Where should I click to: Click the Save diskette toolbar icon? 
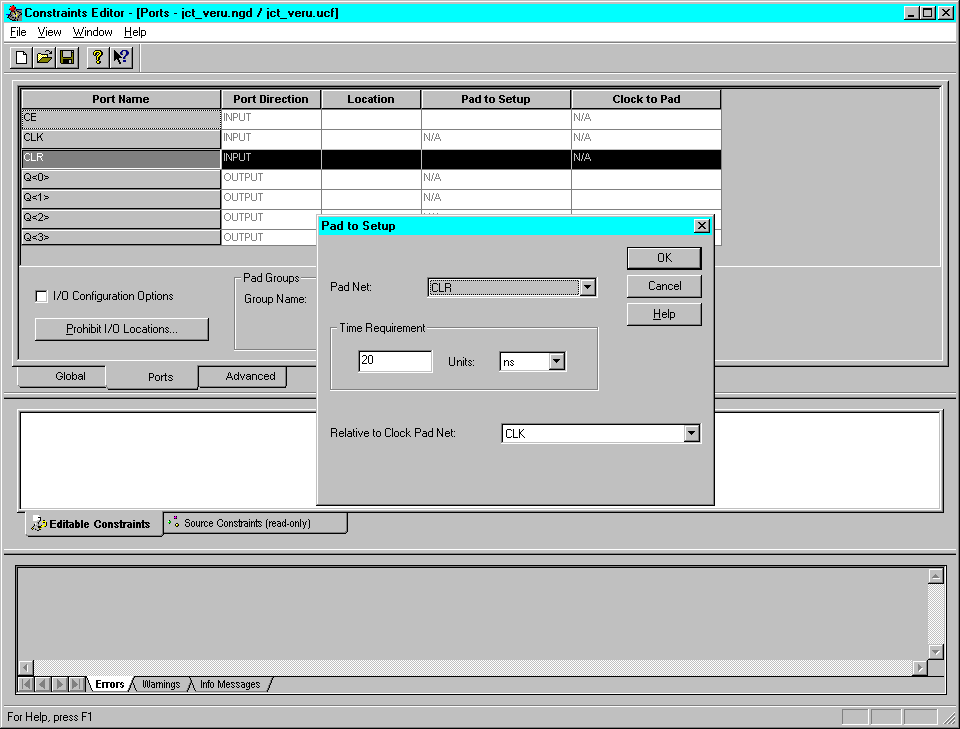click(x=67, y=57)
